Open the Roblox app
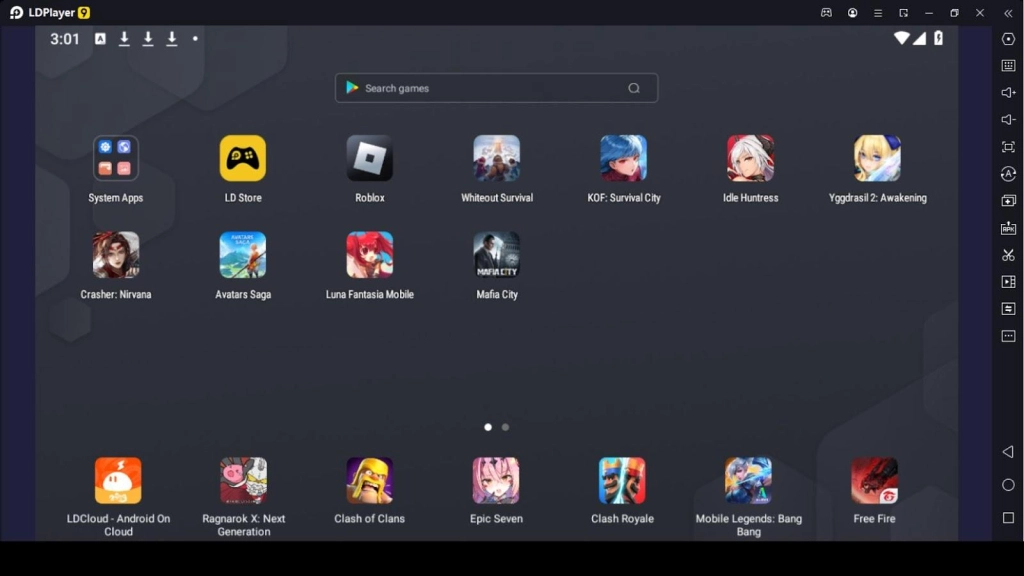The height and width of the screenshot is (576, 1024). pyautogui.click(x=369, y=158)
